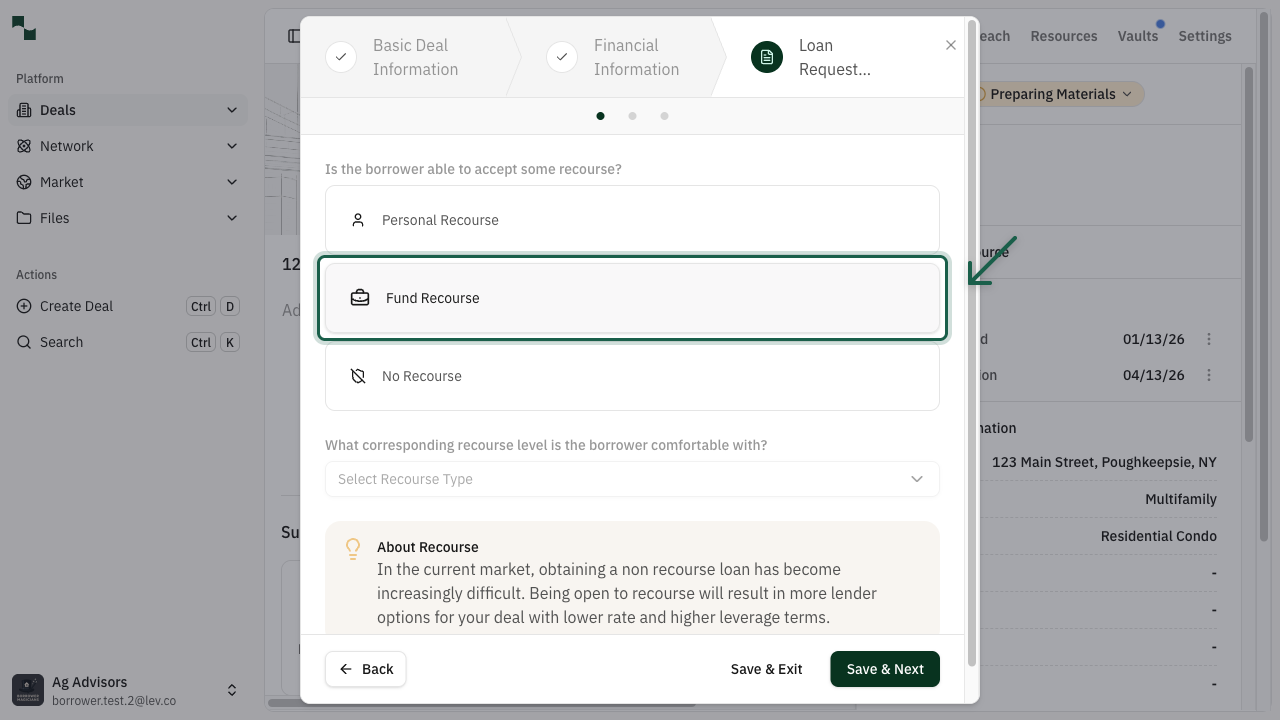Select the Fund Recourse option
Screen dimensions: 1280x720
(x=632, y=298)
